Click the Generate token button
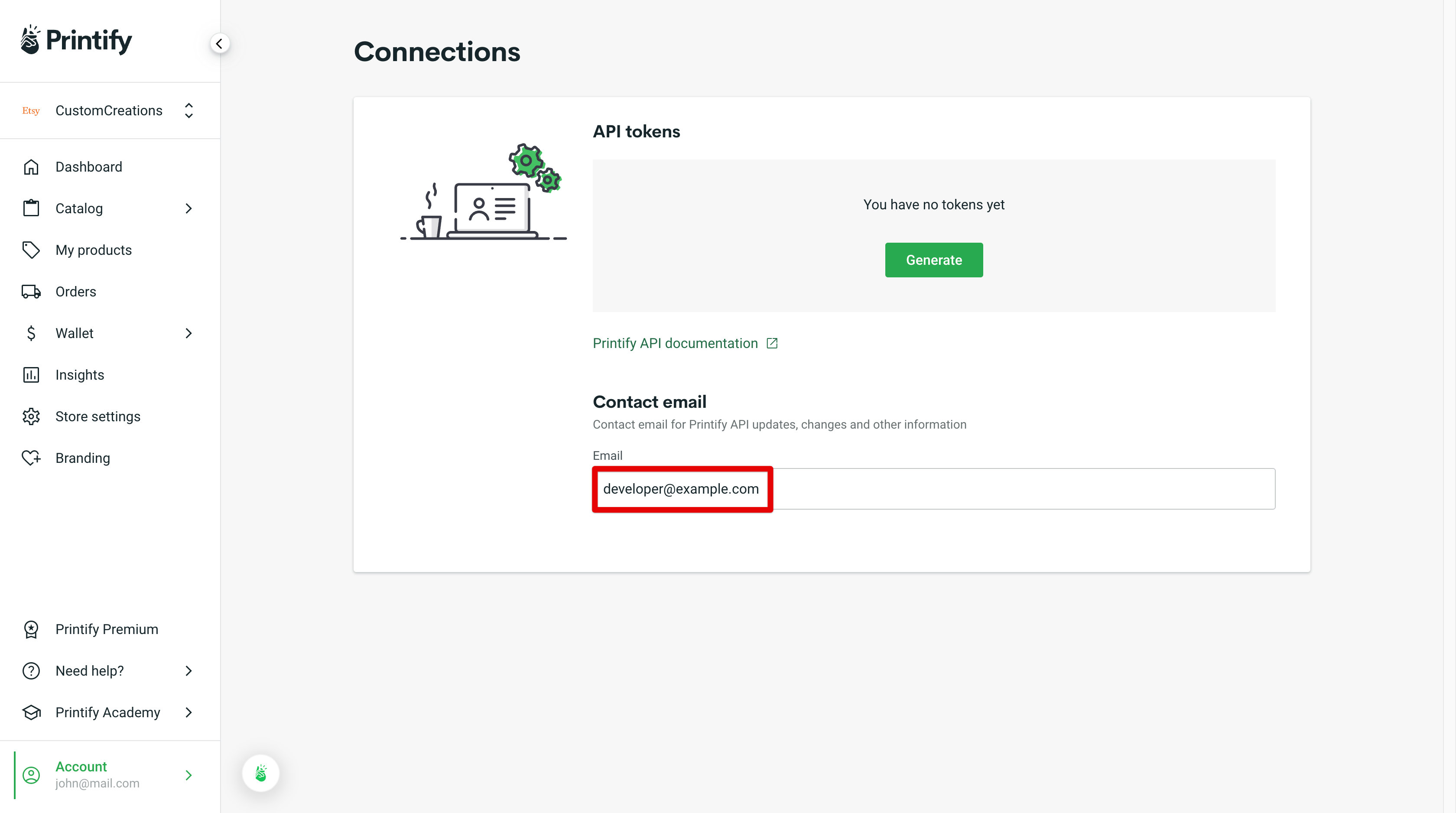 coord(934,260)
